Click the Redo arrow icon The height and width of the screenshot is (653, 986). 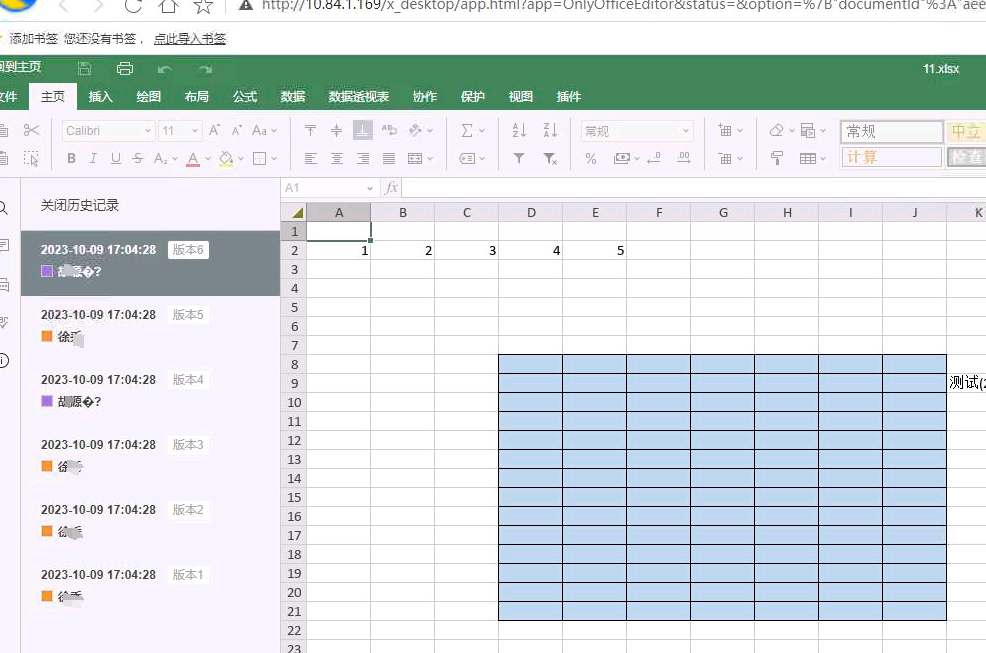click(205, 69)
